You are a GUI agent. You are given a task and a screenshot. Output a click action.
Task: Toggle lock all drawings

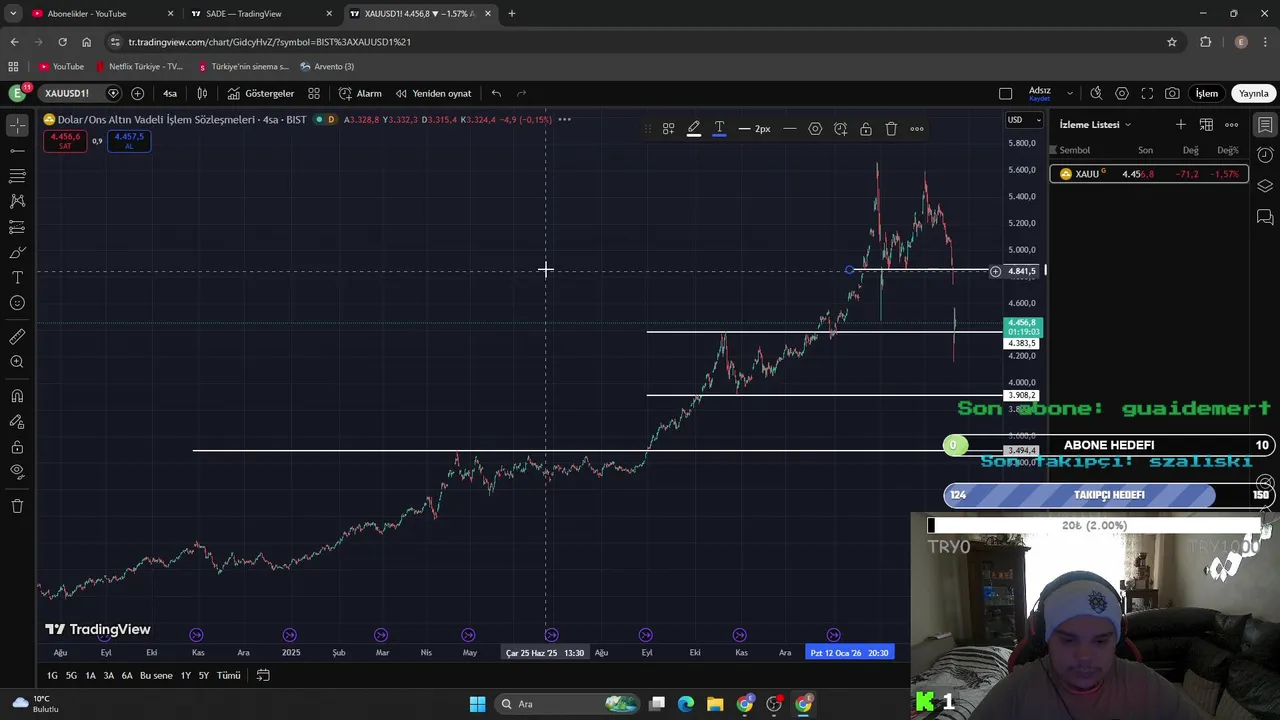(17, 447)
